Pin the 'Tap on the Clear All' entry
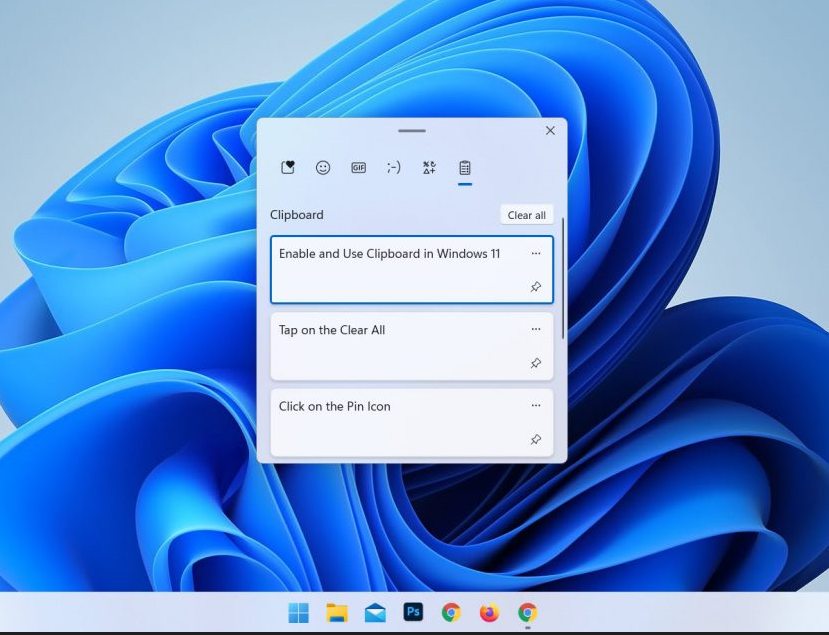Image resolution: width=829 pixels, height=635 pixels. pyautogui.click(x=536, y=363)
